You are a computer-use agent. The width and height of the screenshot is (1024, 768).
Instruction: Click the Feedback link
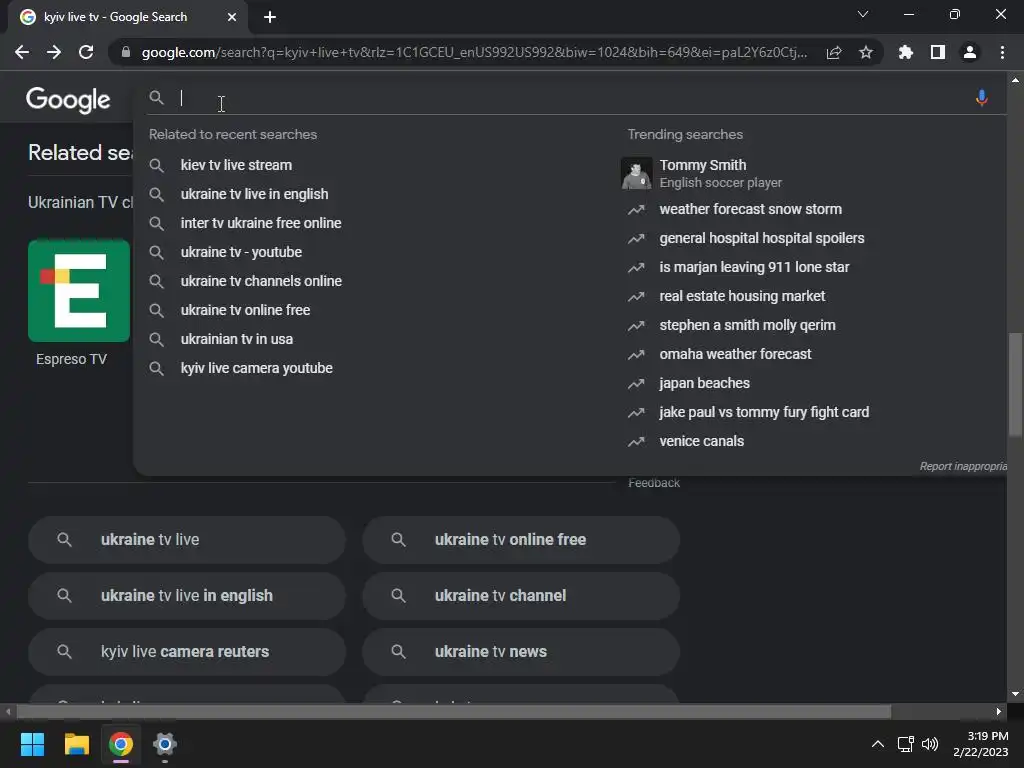pos(654,483)
